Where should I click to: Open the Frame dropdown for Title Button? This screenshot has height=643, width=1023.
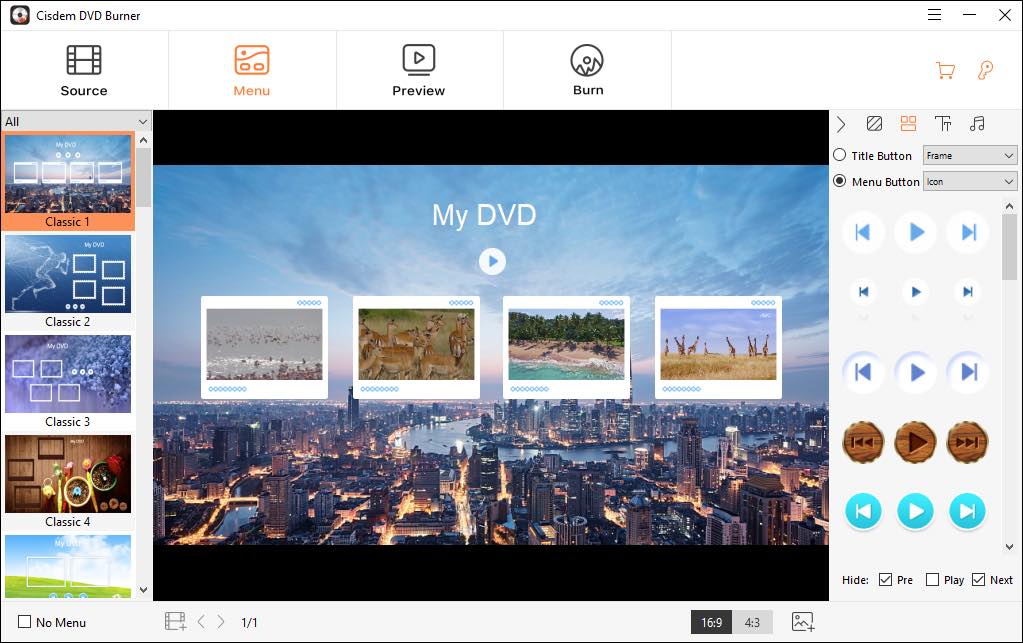pos(969,155)
